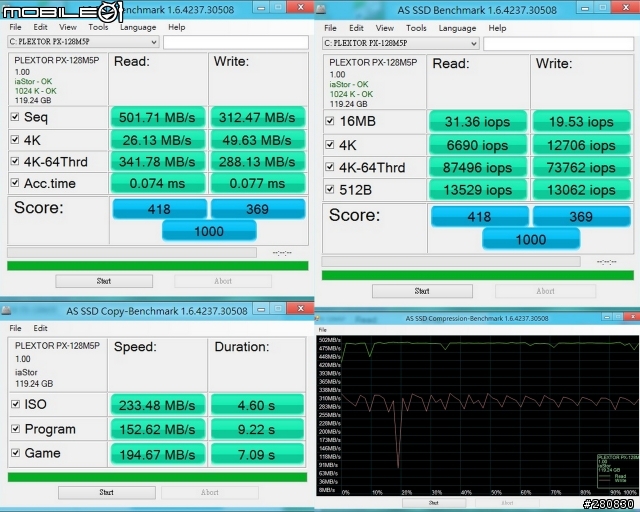Click Start in Compression-Benchmark window
Viewport: 640px width, 512px height.
click(433, 503)
